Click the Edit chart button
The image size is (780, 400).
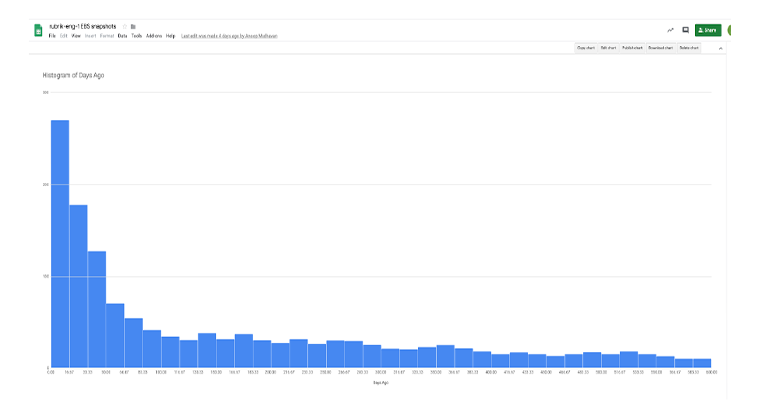[x=608, y=48]
